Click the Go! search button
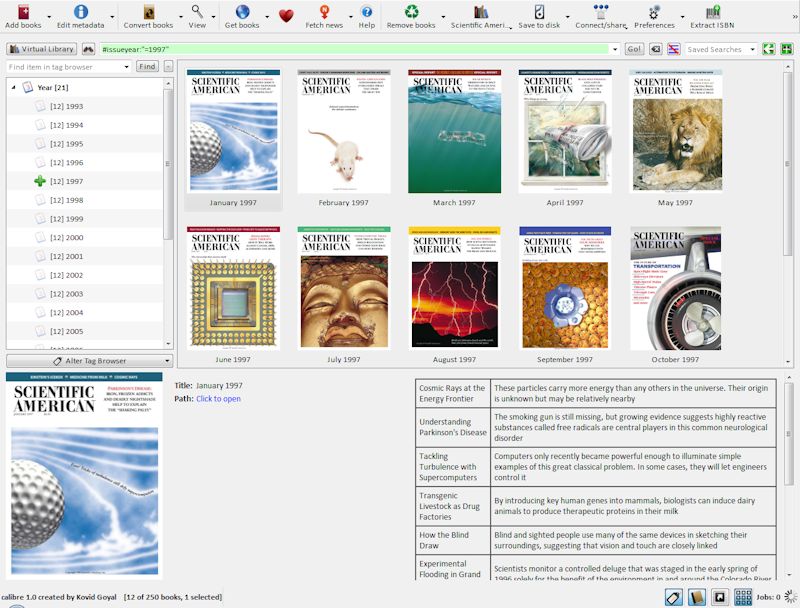Screen dimensions: 800x608 point(634,49)
